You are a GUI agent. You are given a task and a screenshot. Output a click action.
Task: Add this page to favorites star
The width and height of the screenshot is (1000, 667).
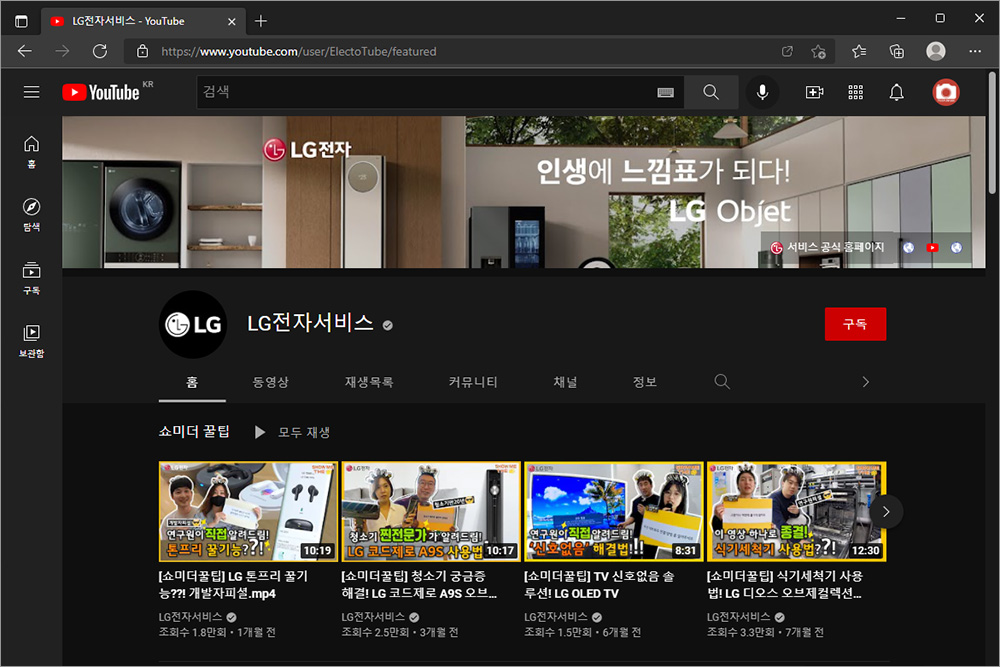coord(818,51)
